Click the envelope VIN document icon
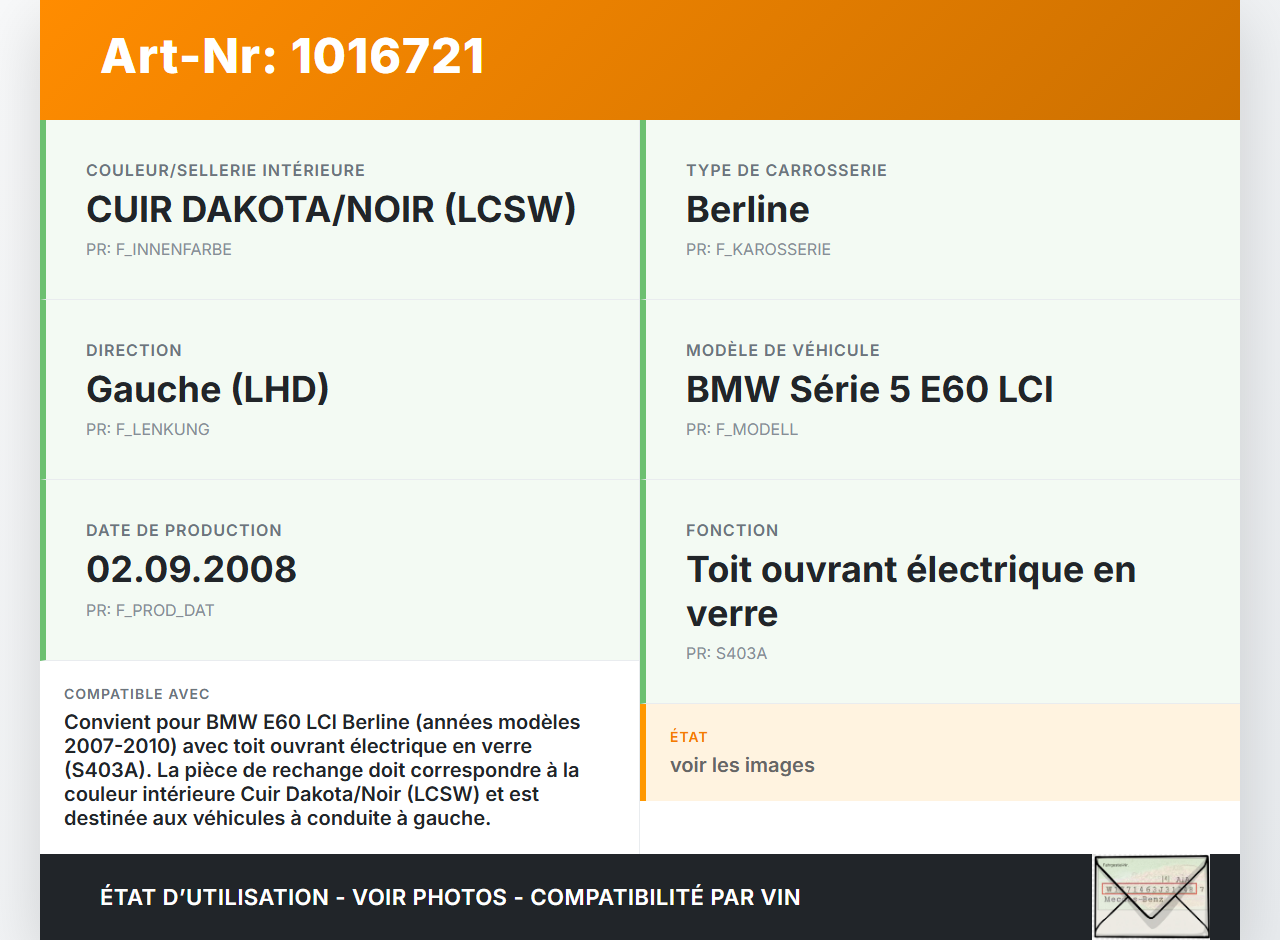This screenshot has width=1280, height=940. click(x=1151, y=896)
